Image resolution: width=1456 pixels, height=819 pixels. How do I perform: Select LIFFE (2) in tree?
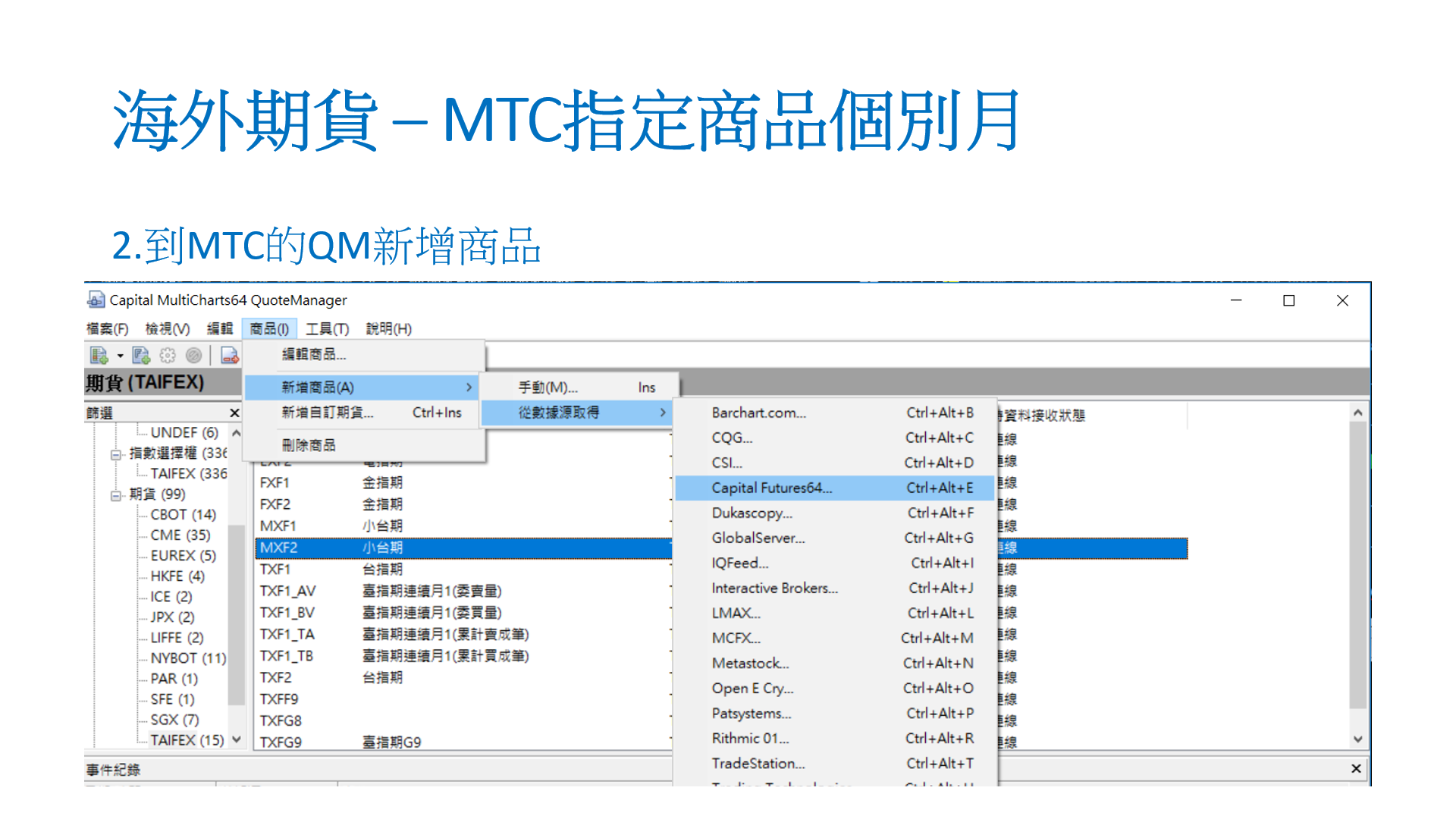click(x=177, y=637)
